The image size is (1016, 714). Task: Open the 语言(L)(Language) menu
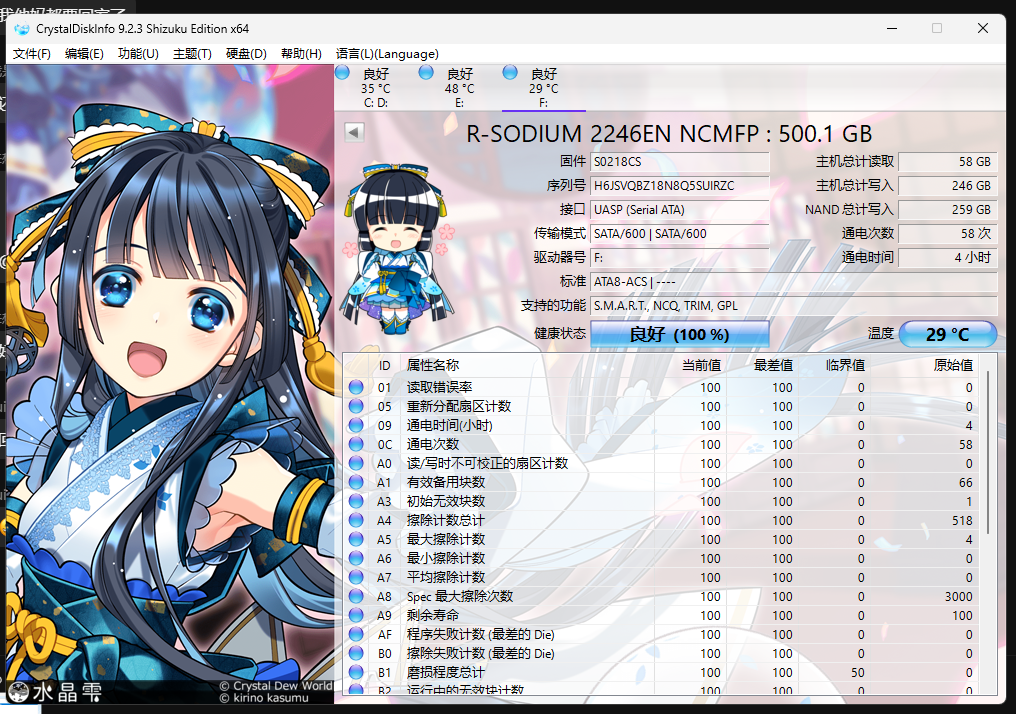click(387, 54)
